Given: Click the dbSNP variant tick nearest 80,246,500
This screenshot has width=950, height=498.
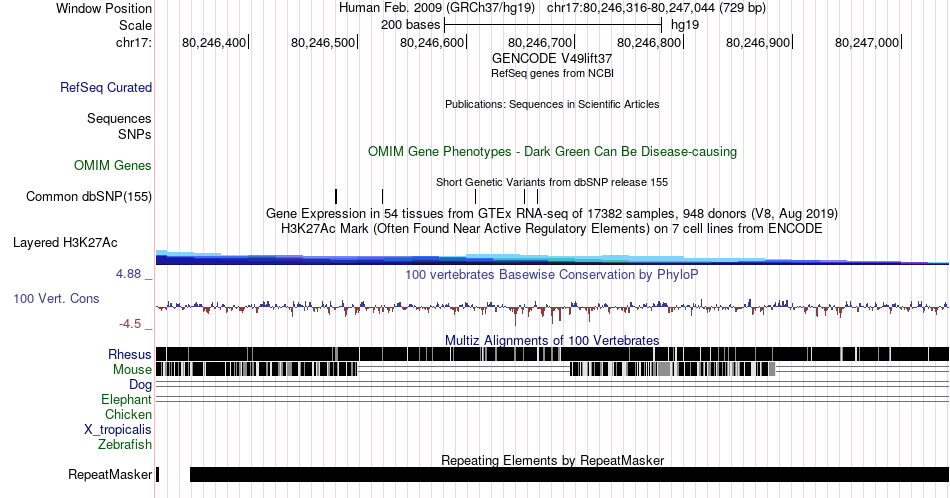Looking at the screenshot, I should [336, 196].
